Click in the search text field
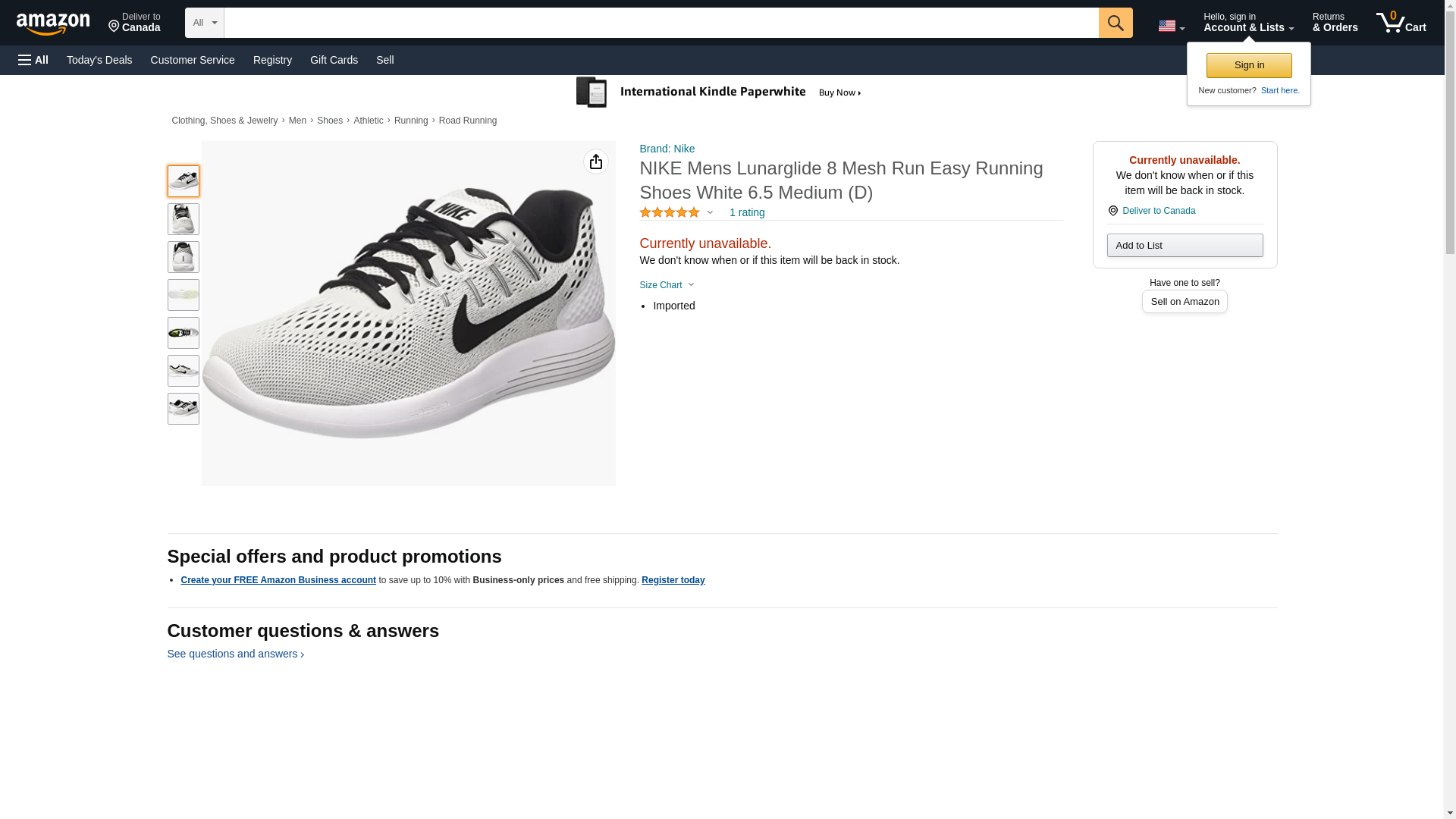Image resolution: width=1456 pixels, height=819 pixels. pos(661,23)
